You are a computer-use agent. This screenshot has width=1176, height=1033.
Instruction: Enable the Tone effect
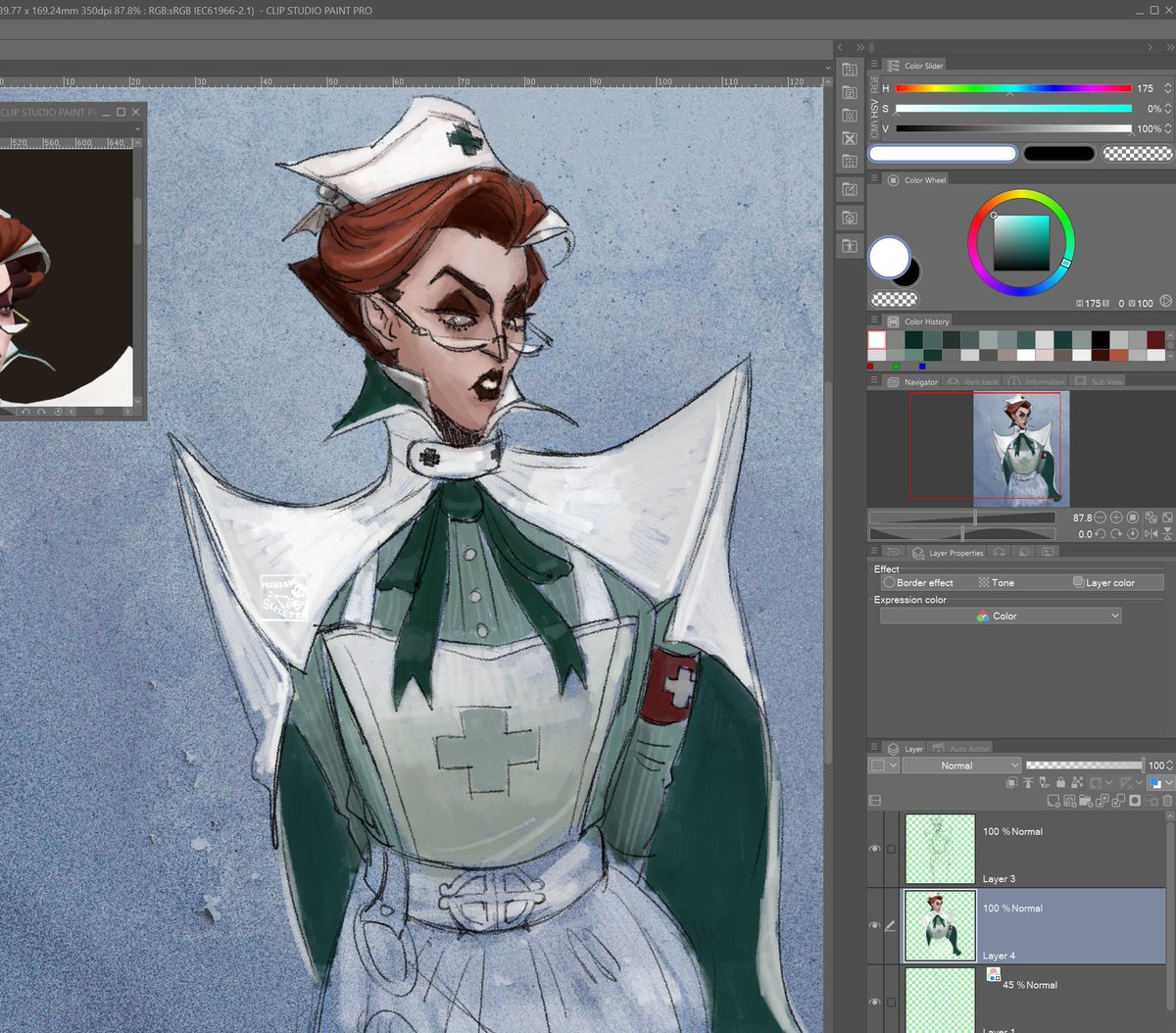[x=997, y=582]
